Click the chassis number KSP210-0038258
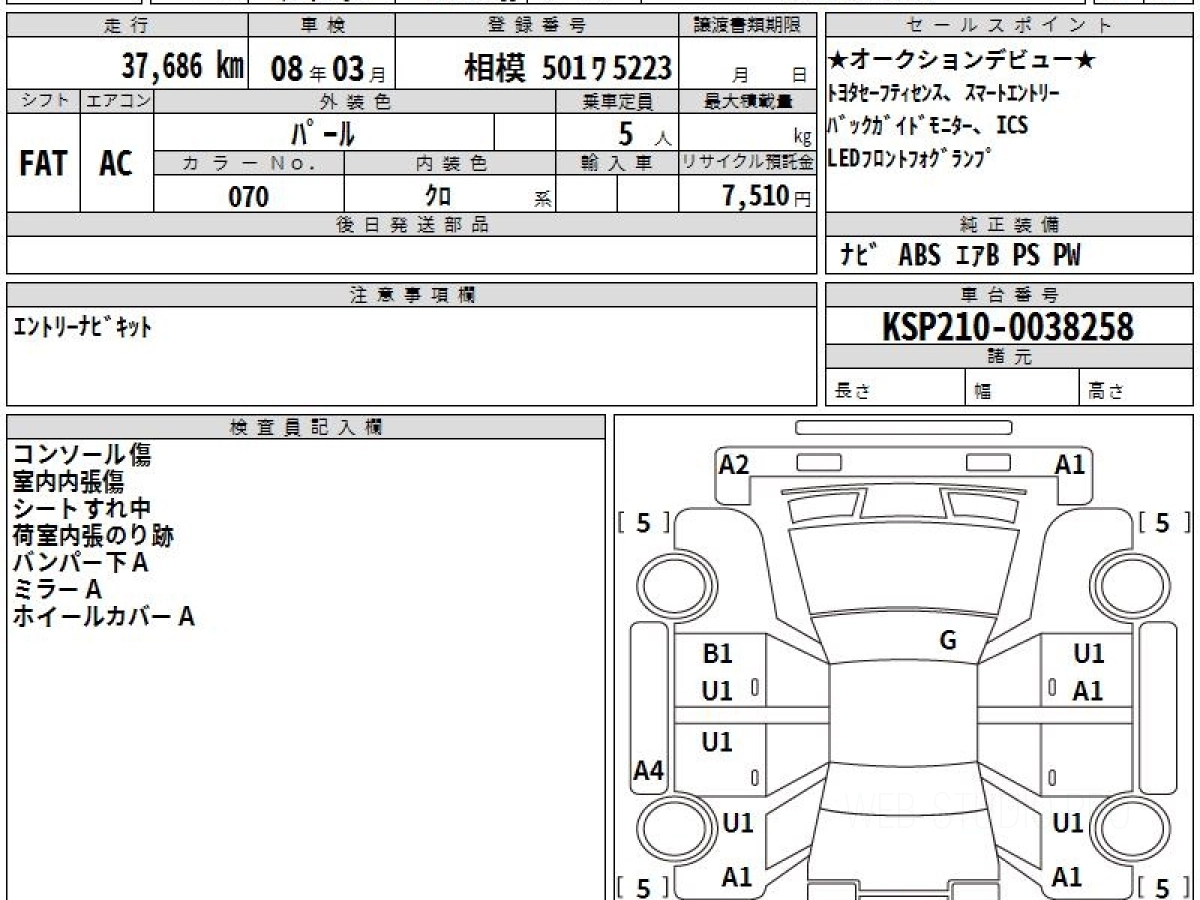Image resolution: width=1200 pixels, height=900 pixels. pyautogui.click(x=1007, y=326)
